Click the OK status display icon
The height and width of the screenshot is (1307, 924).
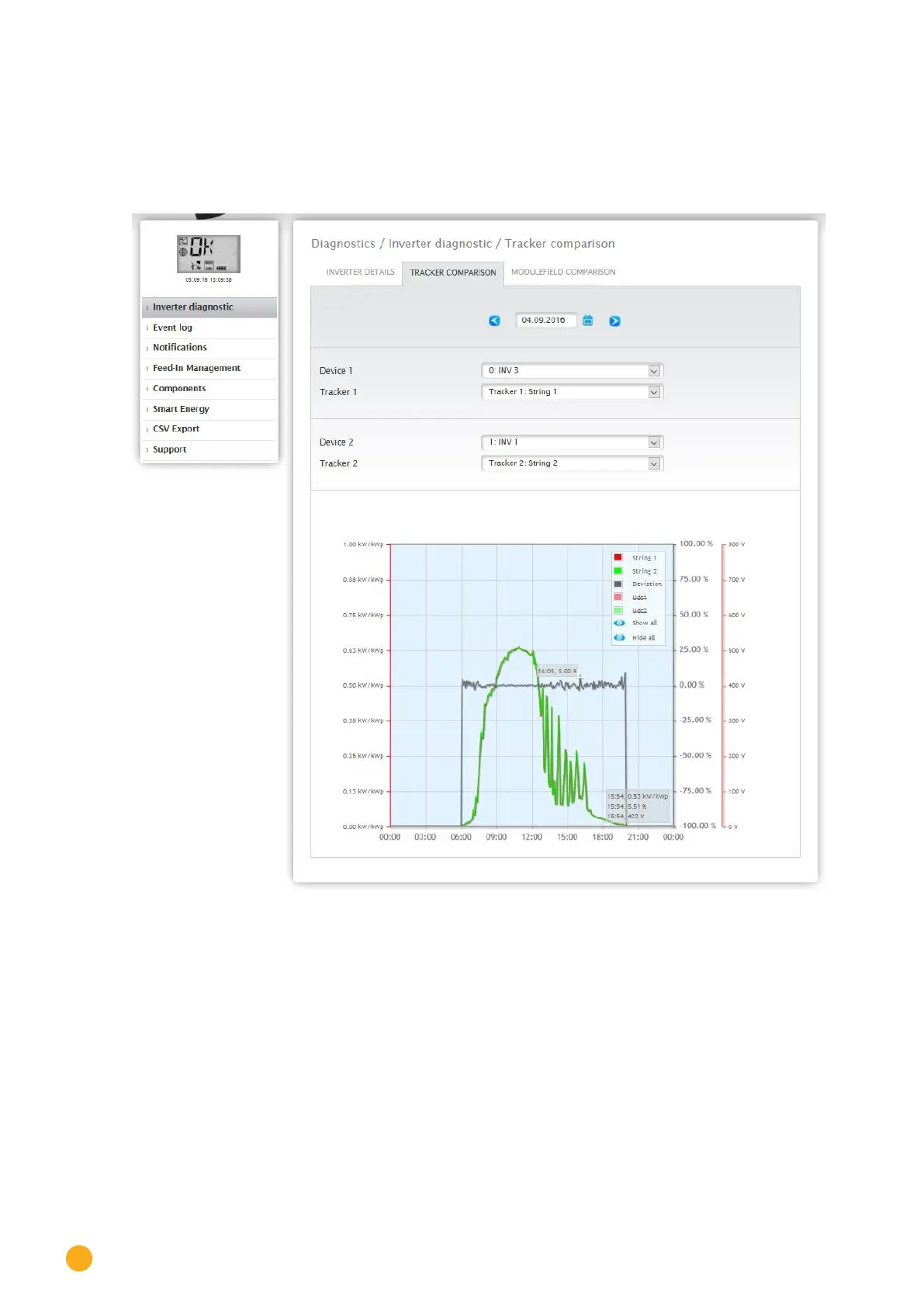tap(208, 254)
